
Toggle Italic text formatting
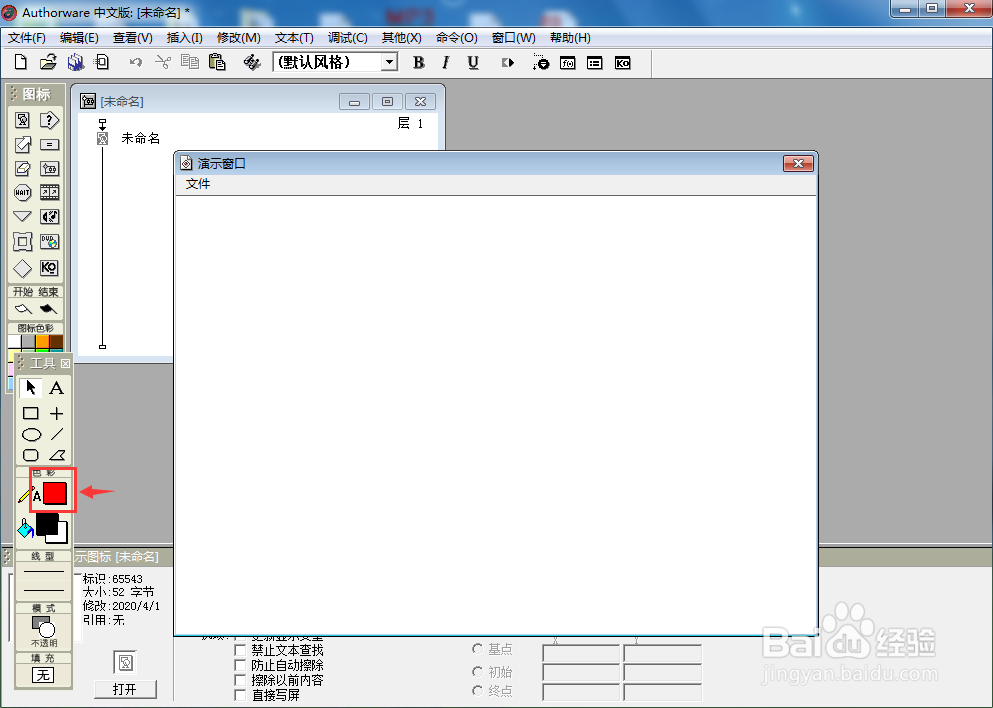click(446, 63)
